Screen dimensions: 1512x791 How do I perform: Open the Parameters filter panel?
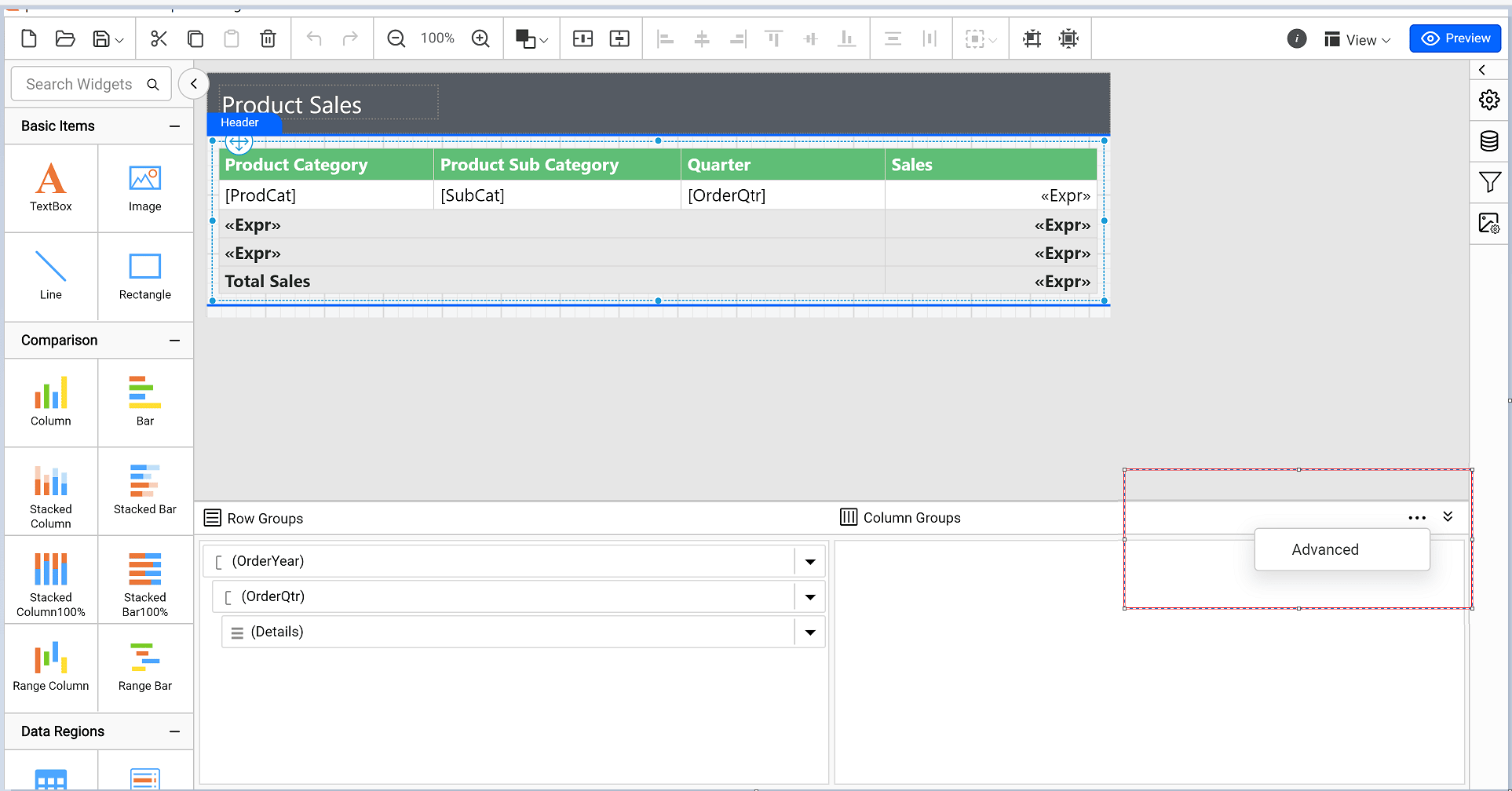1489,181
